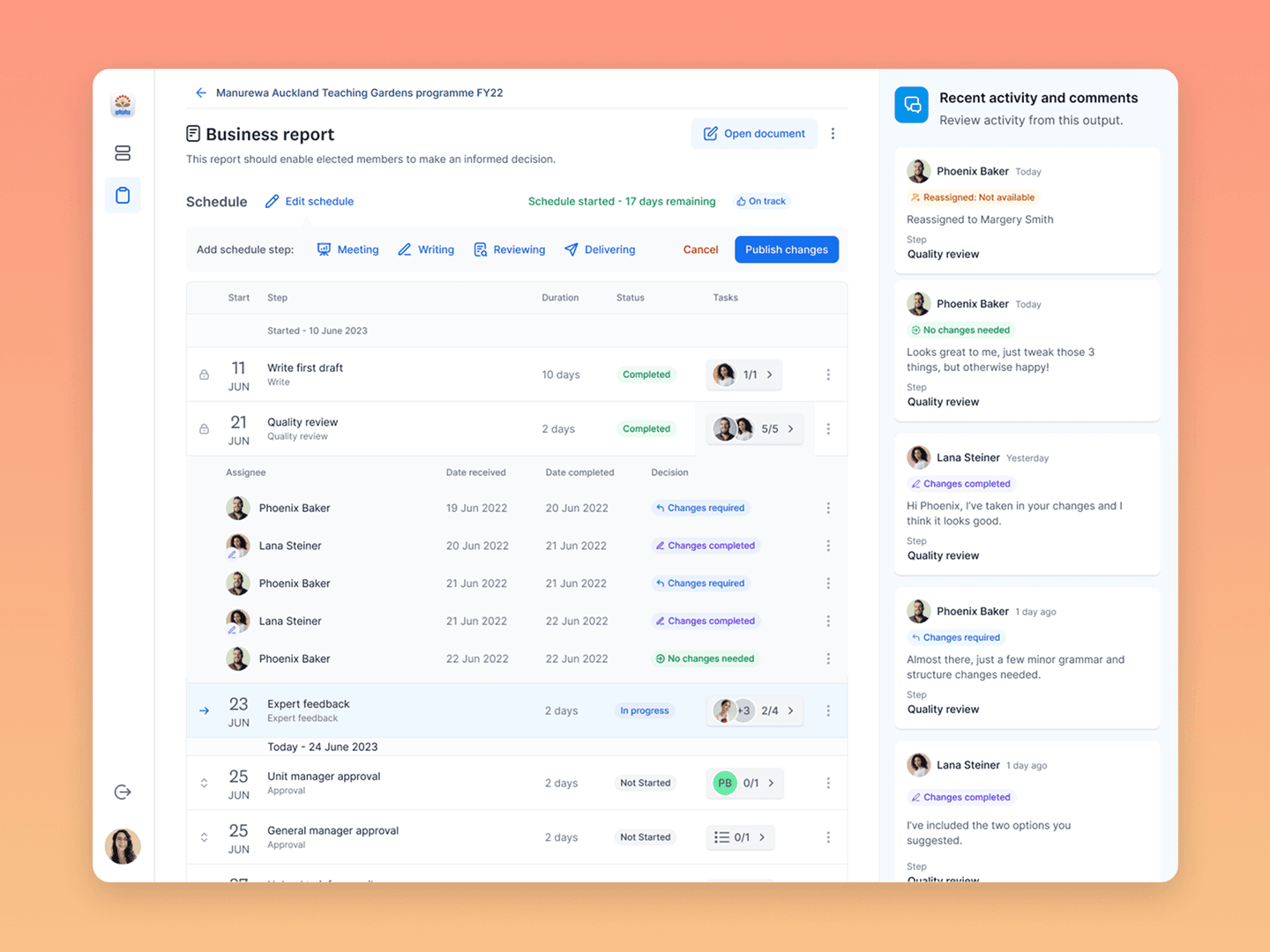The image size is (1270, 952).
Task: Click the Publish changes button
Action: (x=786, y=249)
